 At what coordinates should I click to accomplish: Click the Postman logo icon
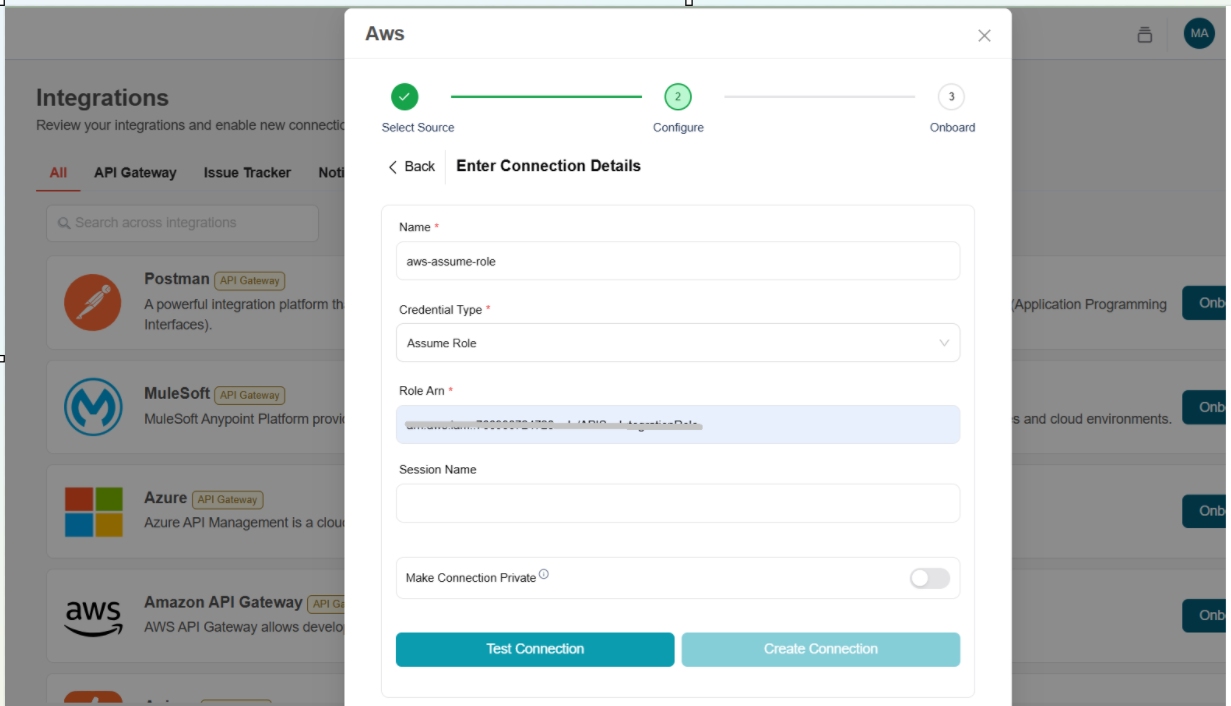click(x=93, y=302)
